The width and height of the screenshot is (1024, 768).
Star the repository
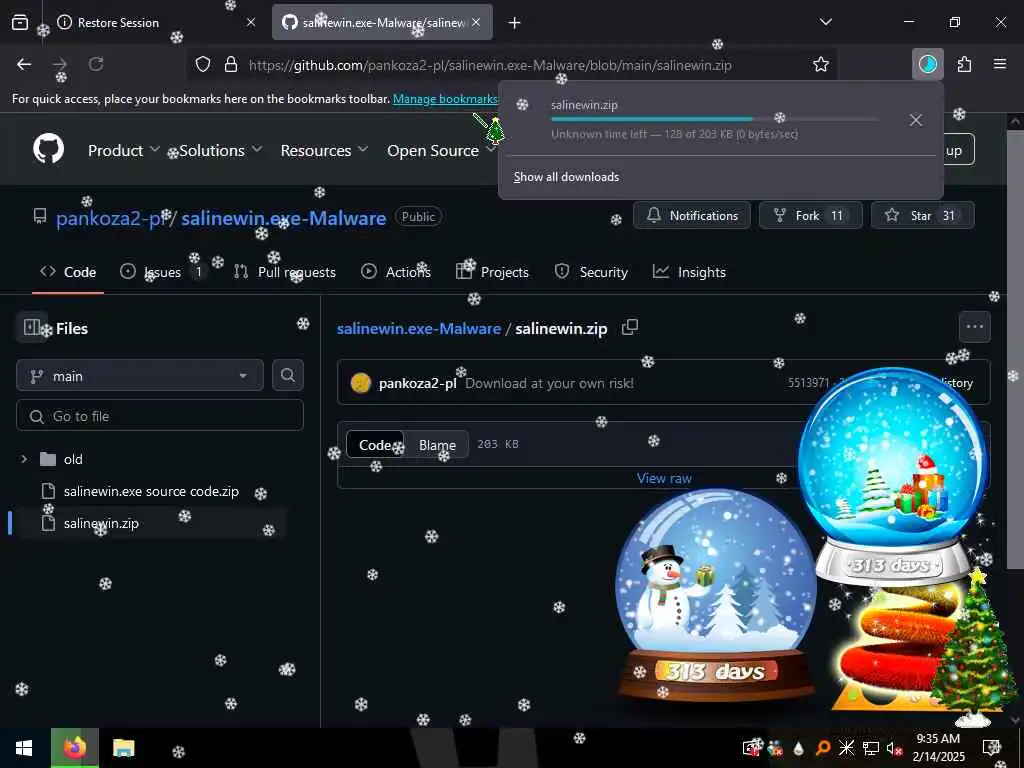(x=922, y=216)
